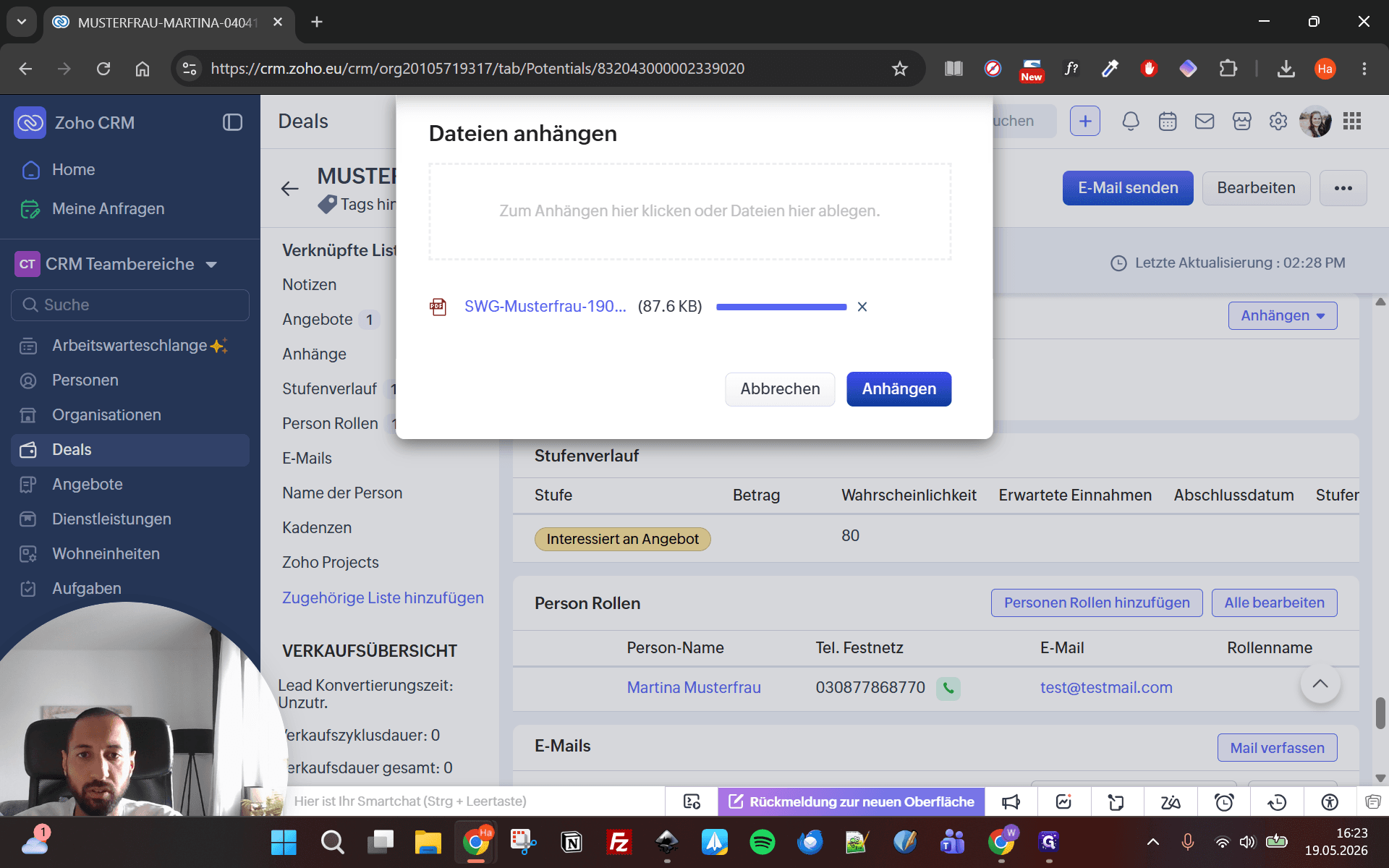
Task: Bookmark page with the star icon
Action: (899, 69)
